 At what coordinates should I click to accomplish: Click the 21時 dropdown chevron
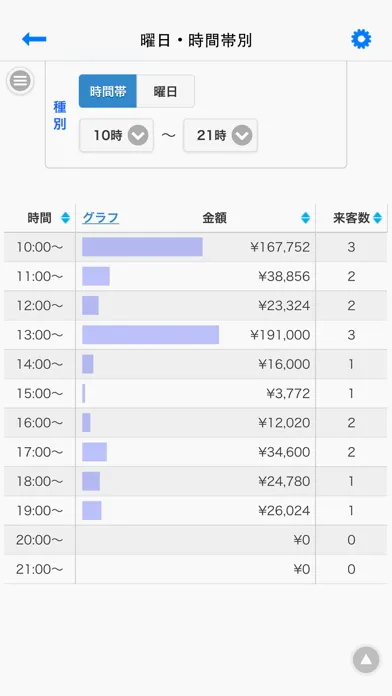click(242, 135)
